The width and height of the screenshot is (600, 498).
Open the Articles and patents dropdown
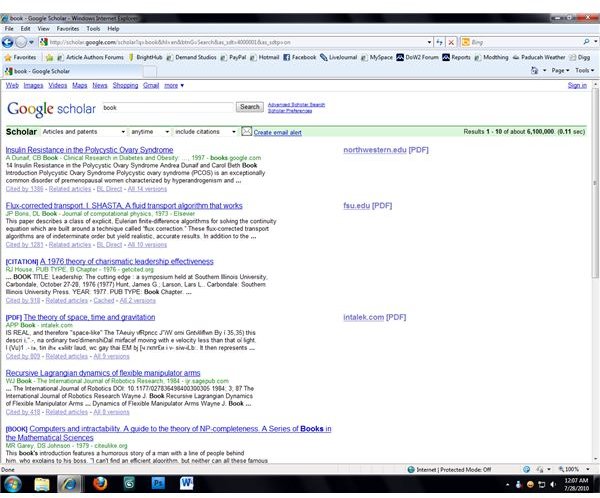pos(83,132)
